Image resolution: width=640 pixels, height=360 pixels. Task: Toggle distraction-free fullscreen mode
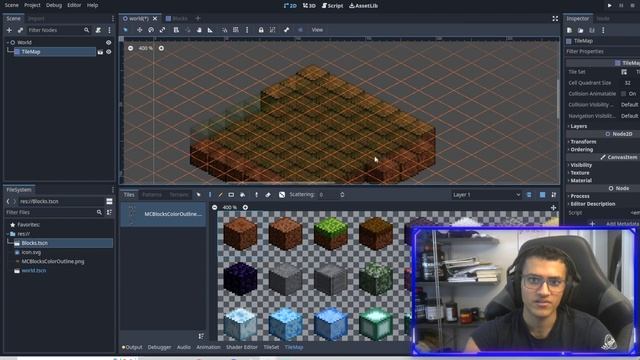coord(555,18)
